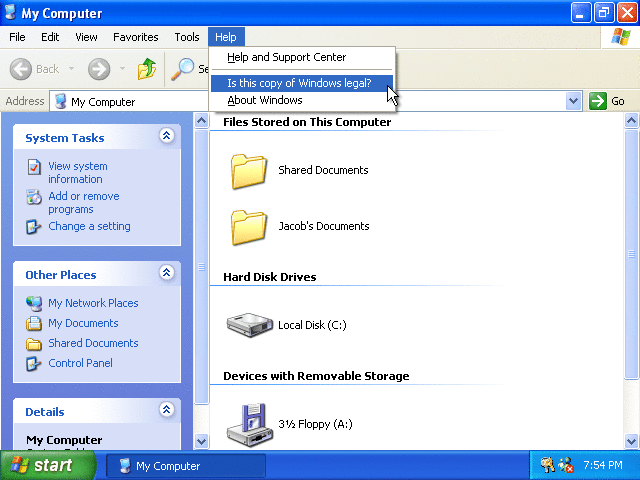
Task: Choose About Windows menu entry
Action: click(302, 100)
